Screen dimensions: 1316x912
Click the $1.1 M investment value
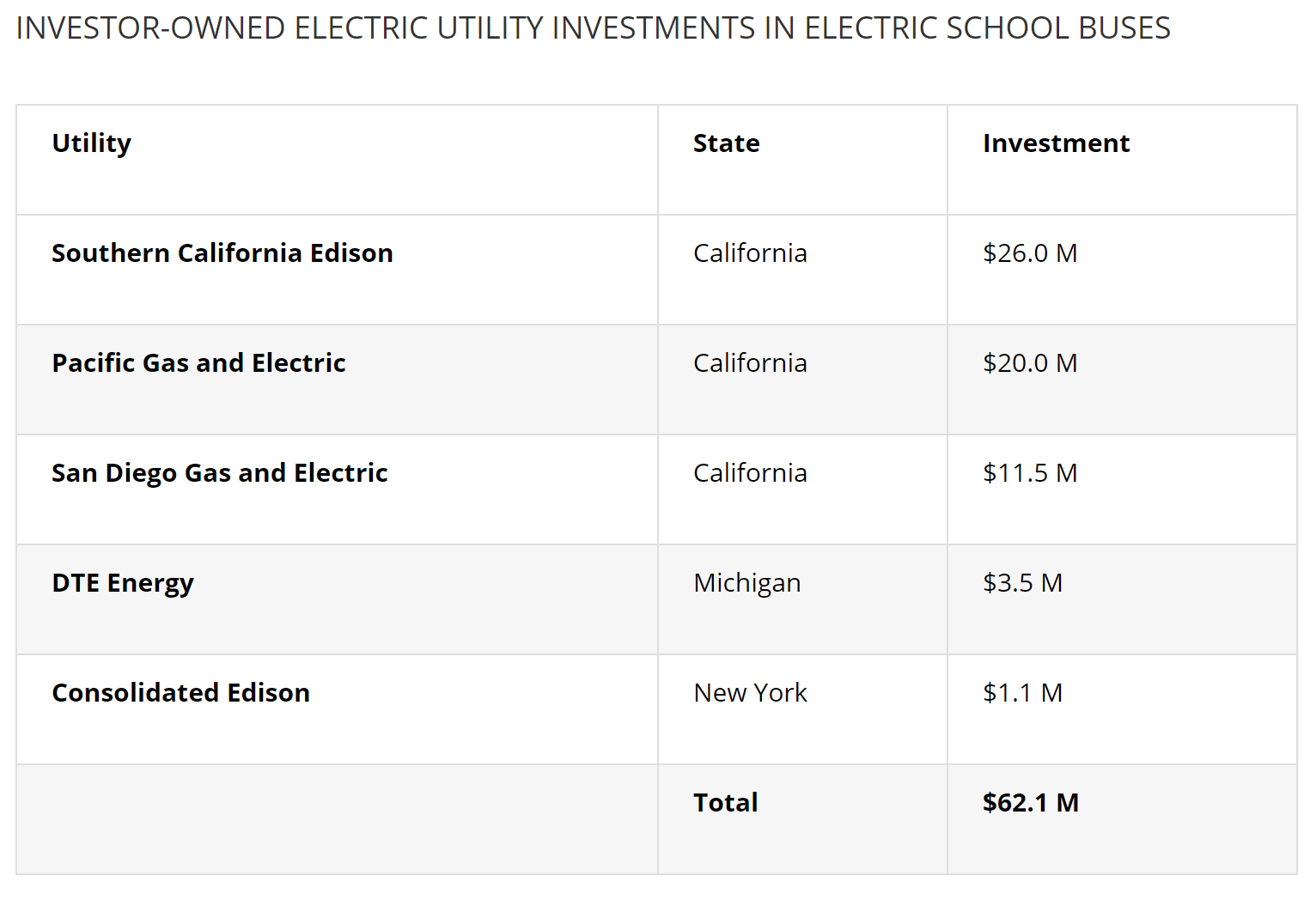click(1022, 693)
